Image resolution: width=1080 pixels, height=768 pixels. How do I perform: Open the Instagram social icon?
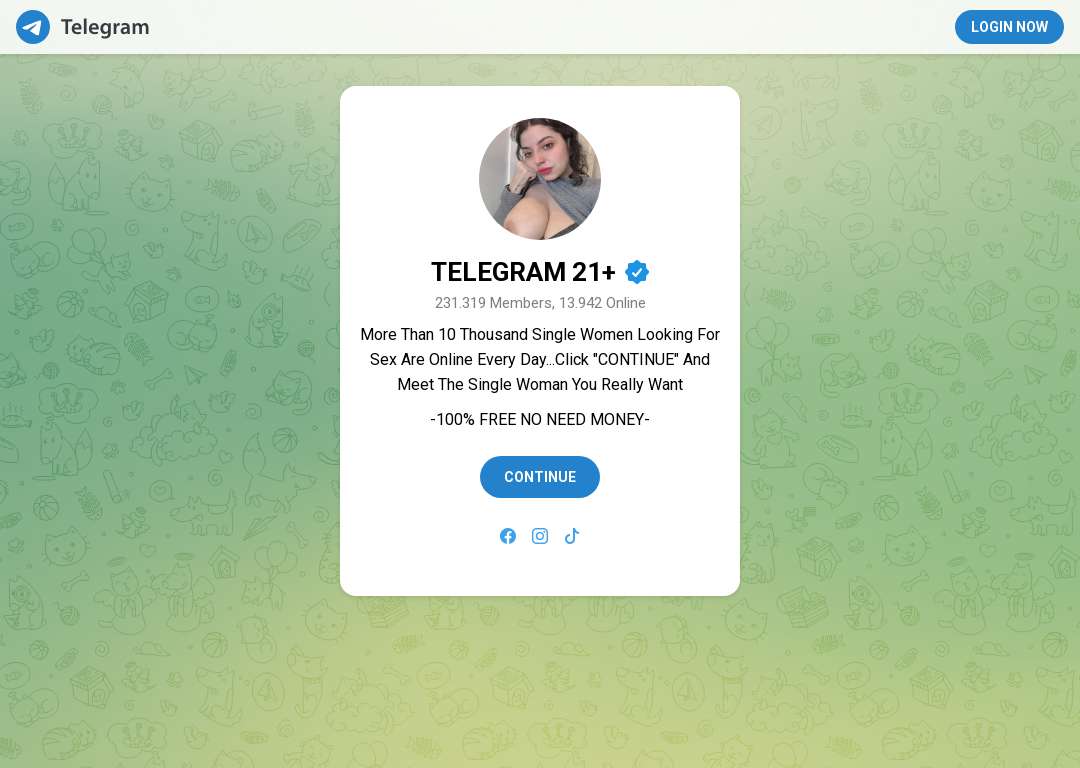pos(540,536)
